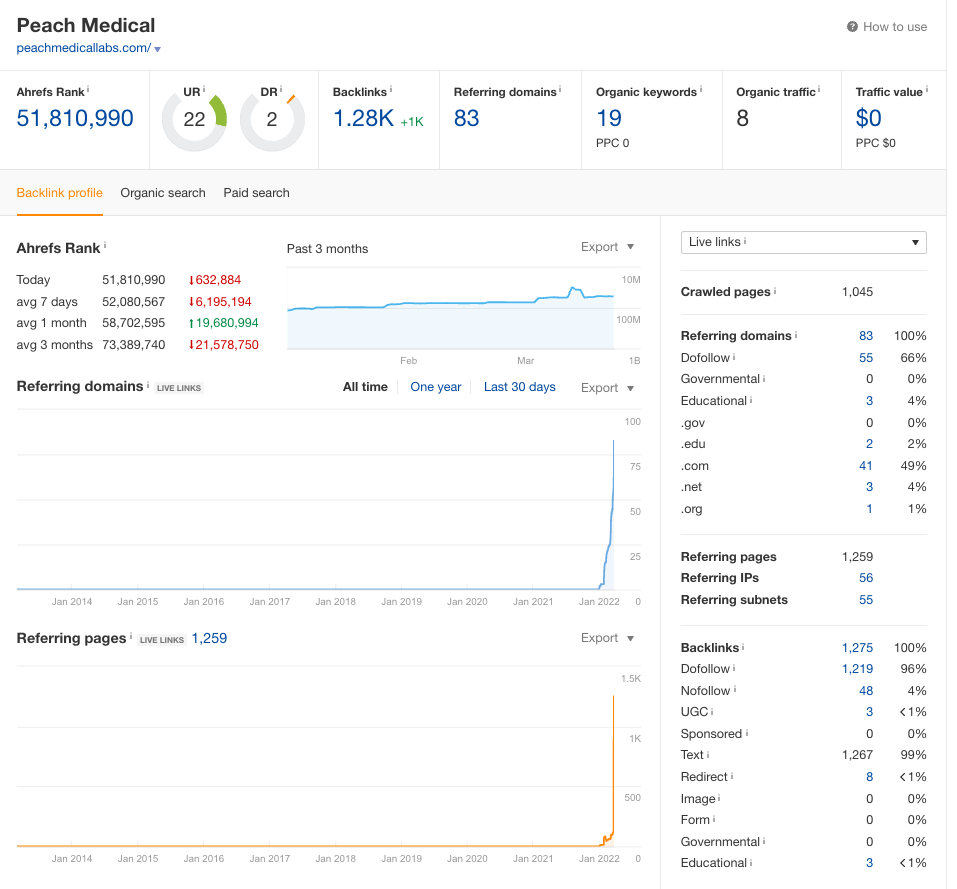Click info icon beside sidebar Educational domains row
This screenshot has height=889, width=957.
[x=751, y=400]
